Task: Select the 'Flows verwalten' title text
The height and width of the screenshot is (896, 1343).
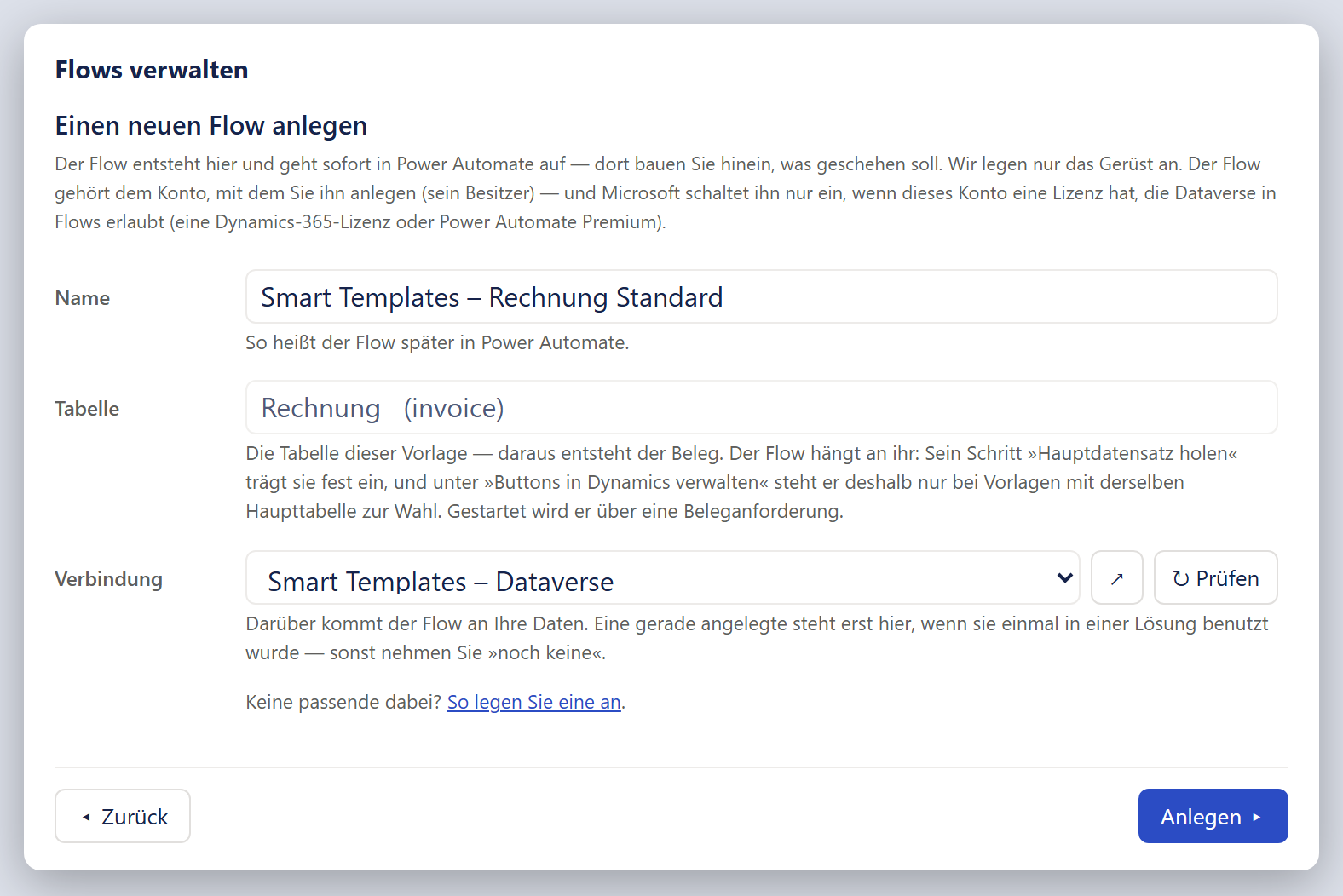Action: [x=152, y=70]
